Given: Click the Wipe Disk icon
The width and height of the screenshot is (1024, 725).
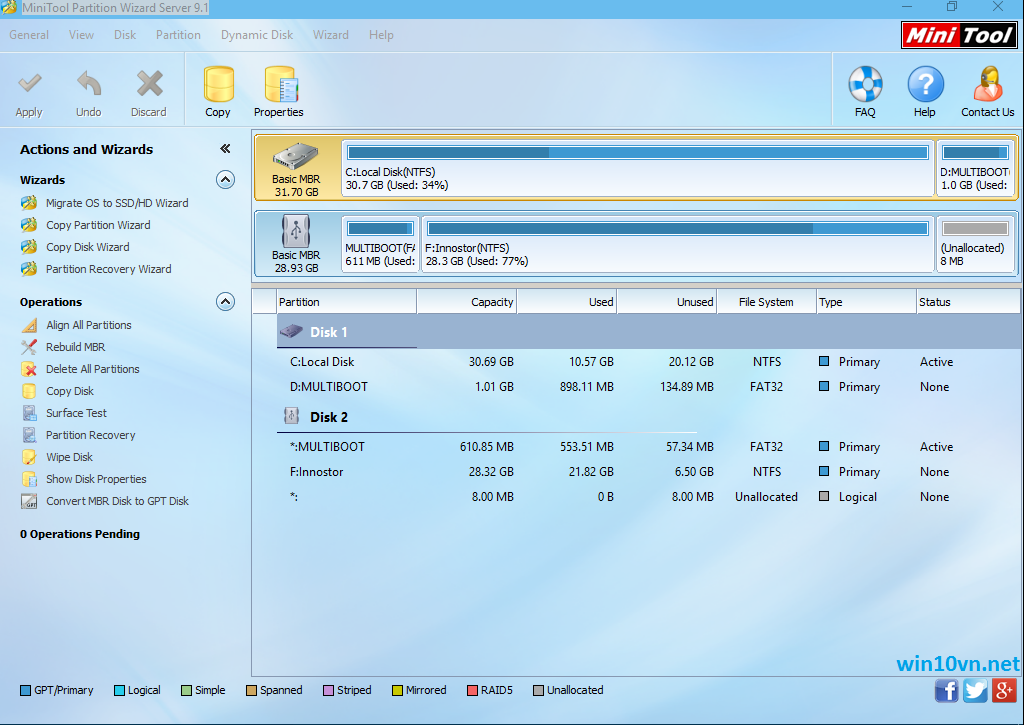Looking at the screenshot, I should coord(29,457).
